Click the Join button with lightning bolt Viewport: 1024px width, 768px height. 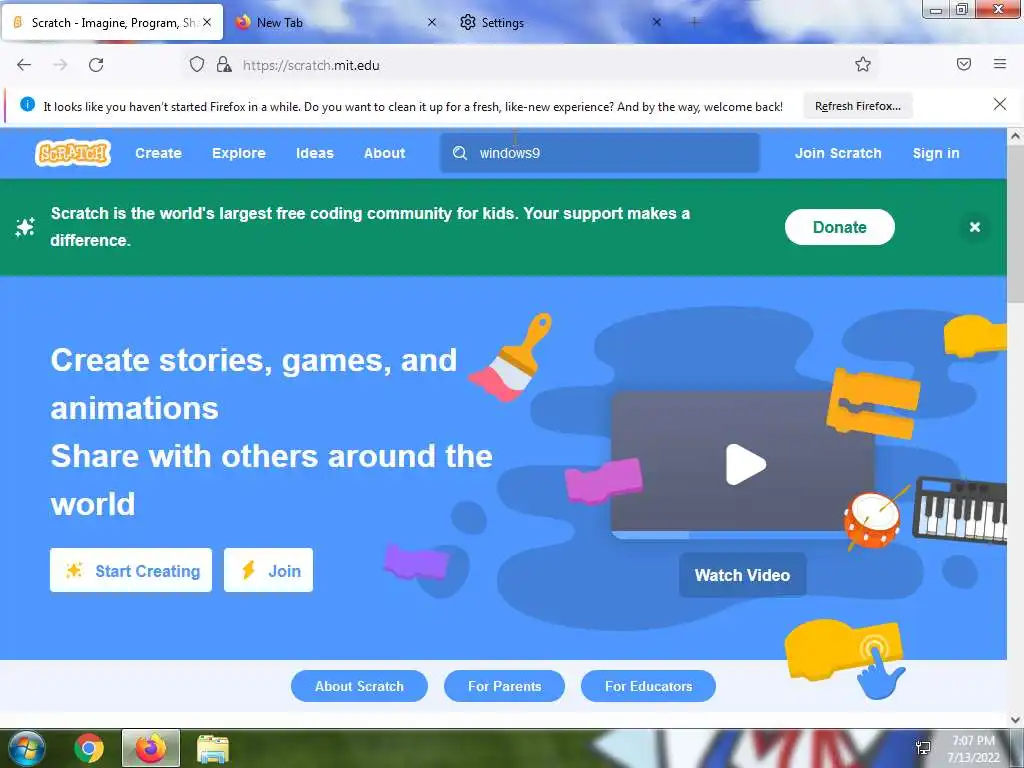pyautogui.click(x=268, y=570)
